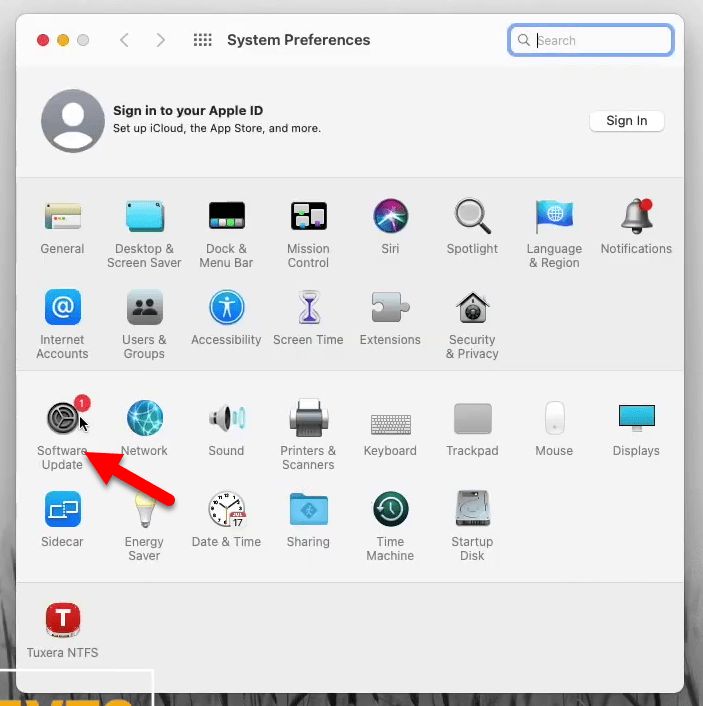Screen dimensions: 703x706
Task: Click the Apple ID profile avatar
Action: click(73, 121)
